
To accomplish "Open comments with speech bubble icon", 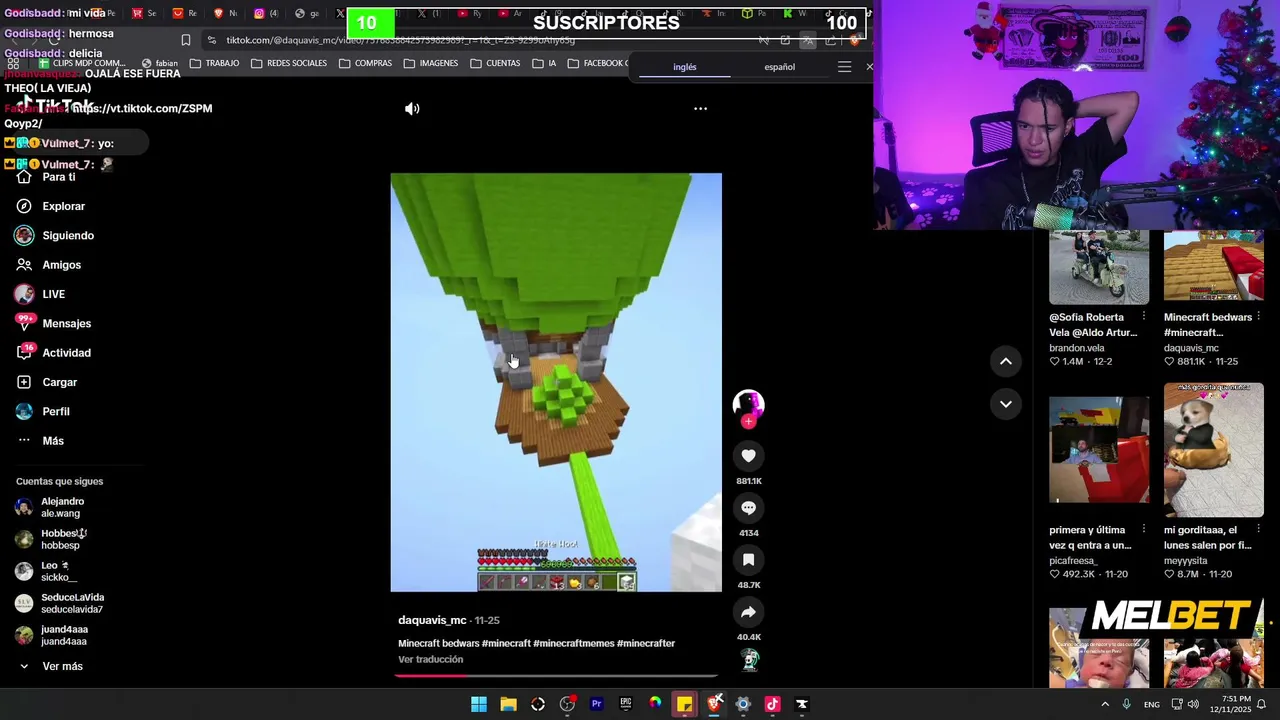I will (748, 508).
